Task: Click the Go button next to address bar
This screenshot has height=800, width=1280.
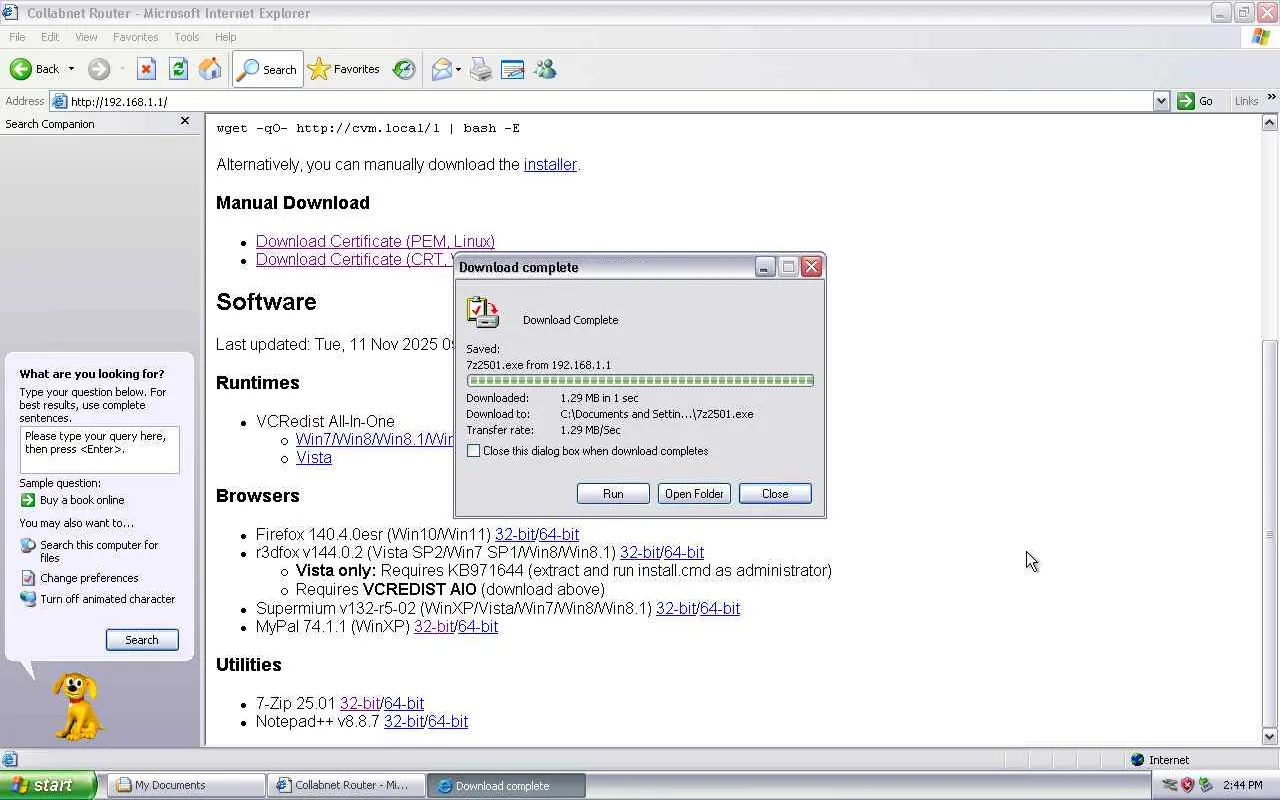Action: pyautogui.click(x=1196, y=101)
